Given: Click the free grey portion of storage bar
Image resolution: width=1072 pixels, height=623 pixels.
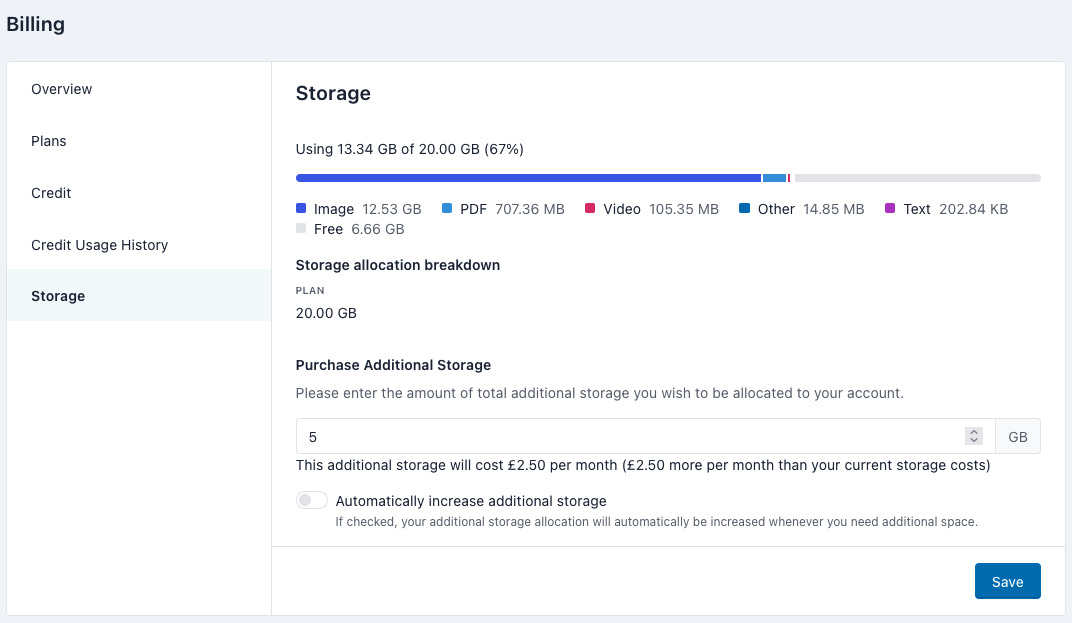Looking at the screenshot, I should (x=917, y=178).
